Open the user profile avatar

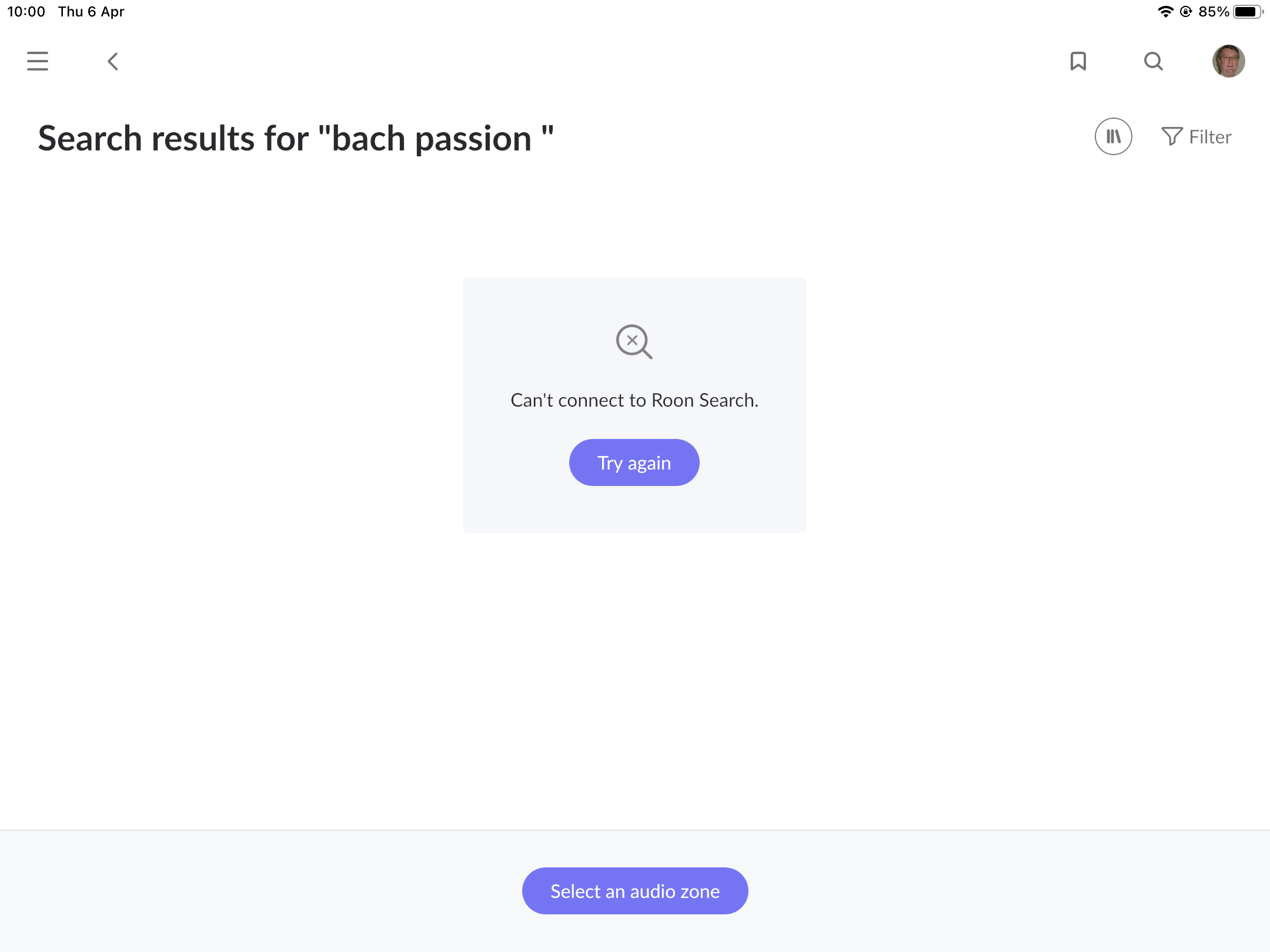1228,61
